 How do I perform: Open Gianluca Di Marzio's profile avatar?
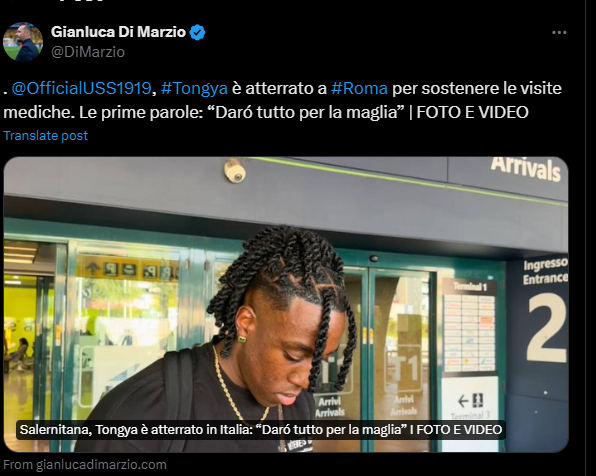click(x=22, y=42)
